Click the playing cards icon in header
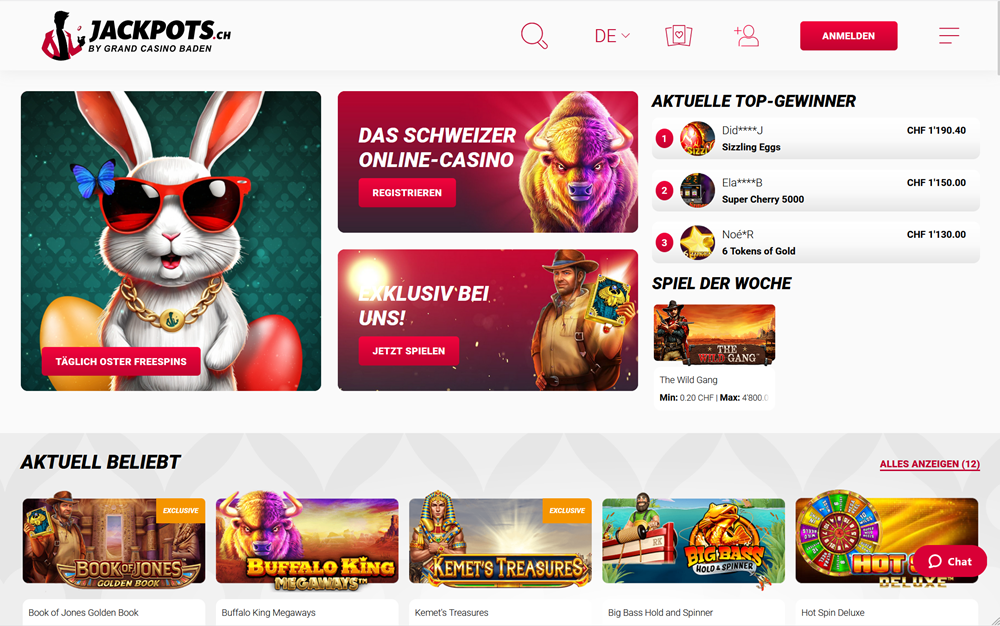 pyautogui.click(x=679, y=36)
